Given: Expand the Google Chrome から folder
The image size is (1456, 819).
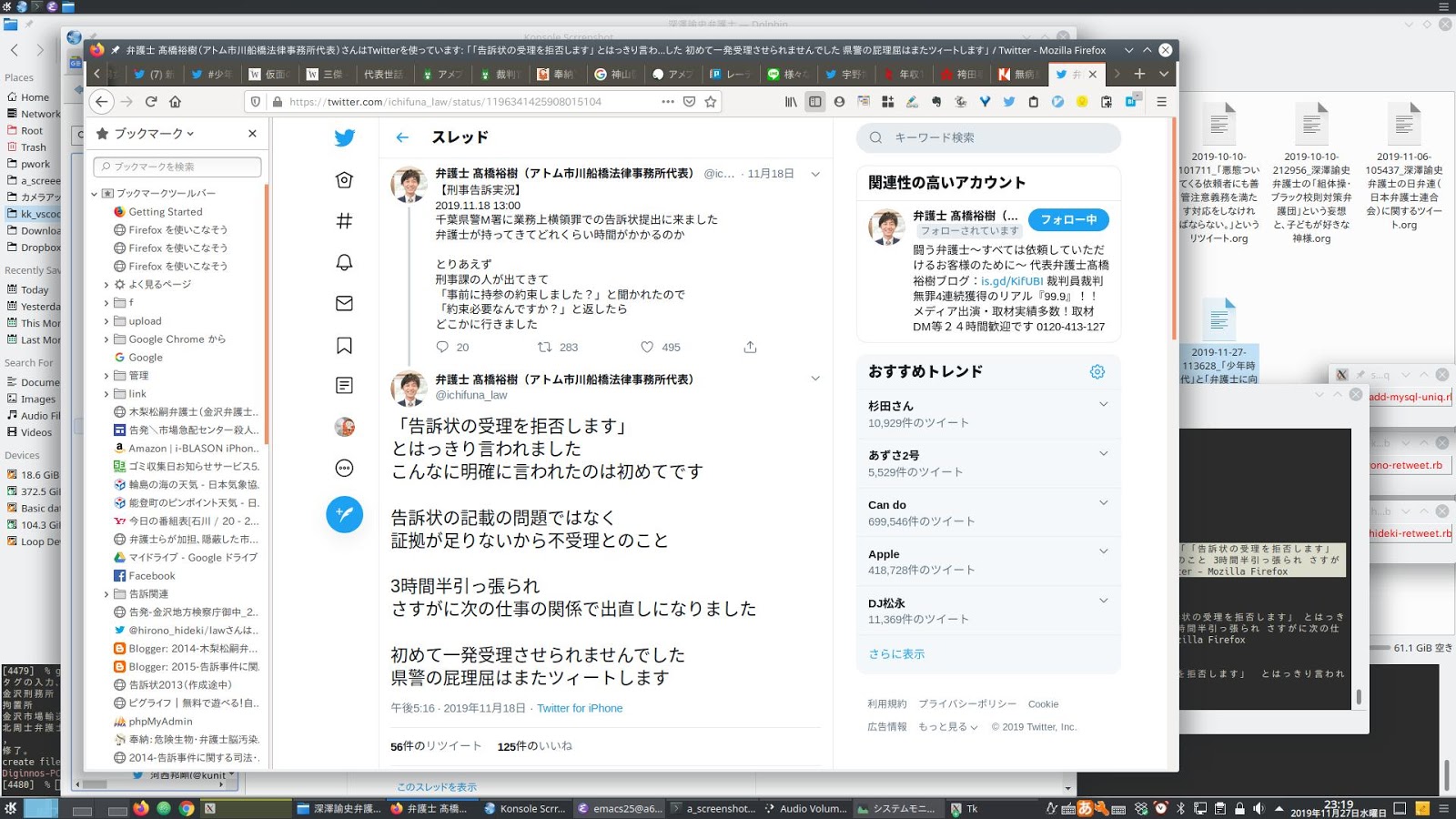Looking at the screenshot, I should coord(106,339).
